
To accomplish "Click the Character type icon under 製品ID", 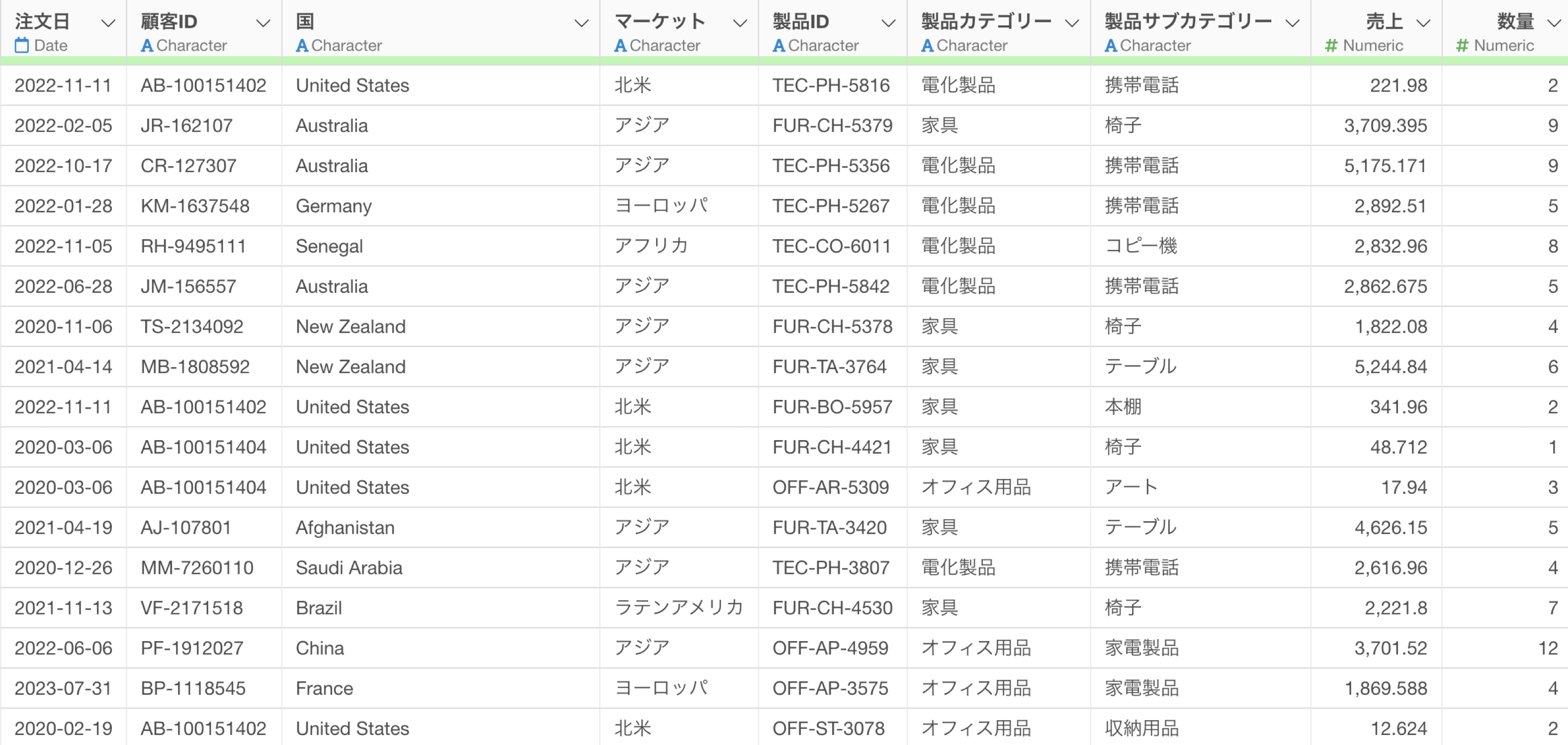I will point(779,45).
